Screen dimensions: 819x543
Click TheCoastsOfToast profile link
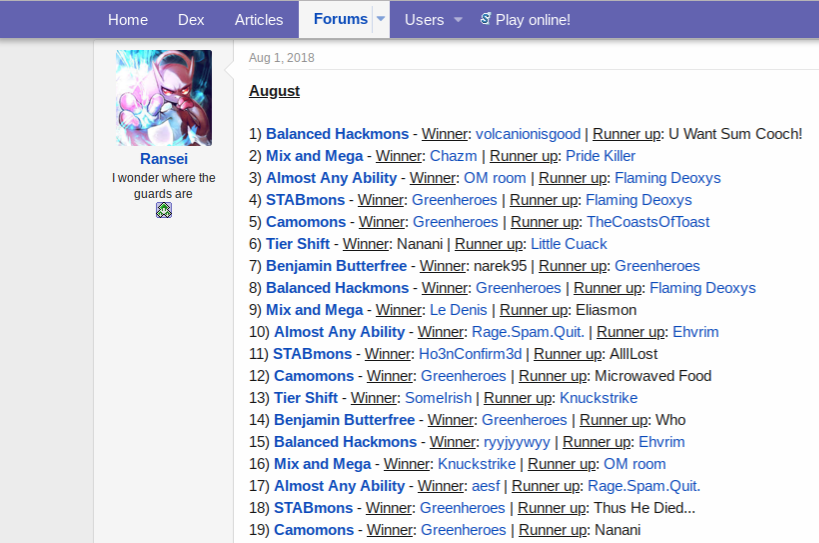coord(648,222)
